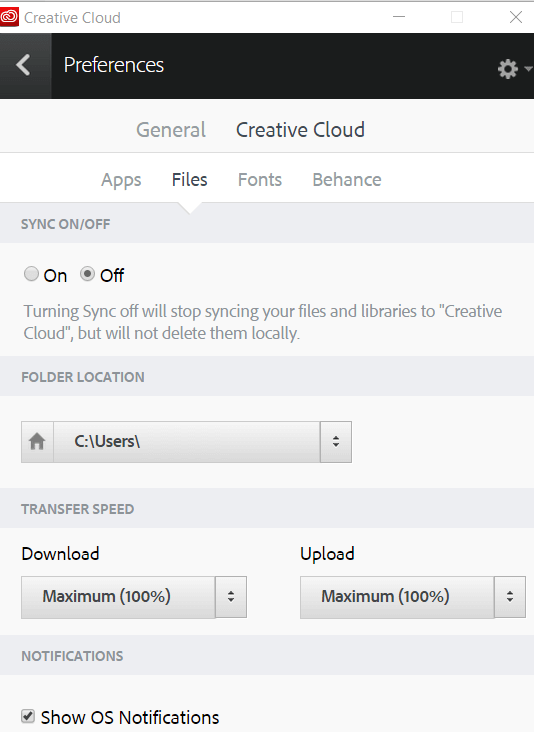Open the Apps sub-tab
Image resolution: width=534 pixels, height=732 pixels.
pyautogui.click(x=121, y=180)
